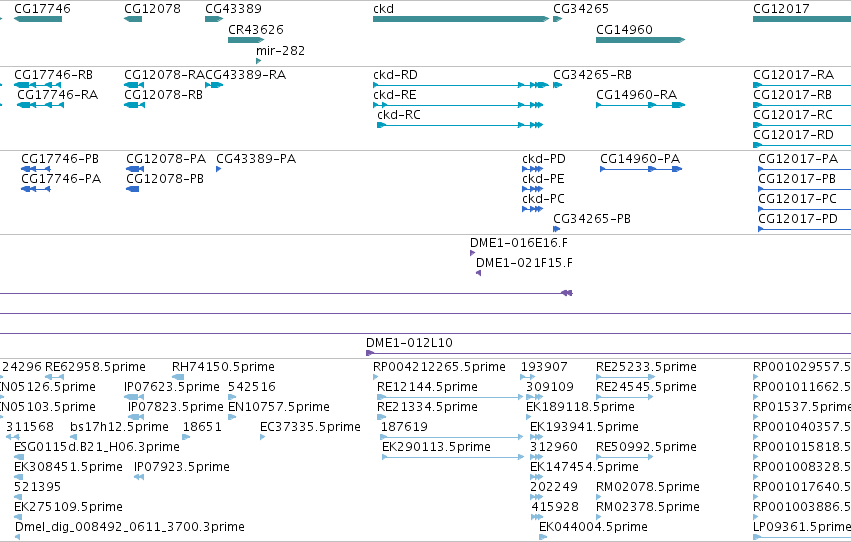Image resolution: width=851 pixels, height=542 pixels.
Task: Click EST RM02078.5prime
Action: click(x=647, y=487)
